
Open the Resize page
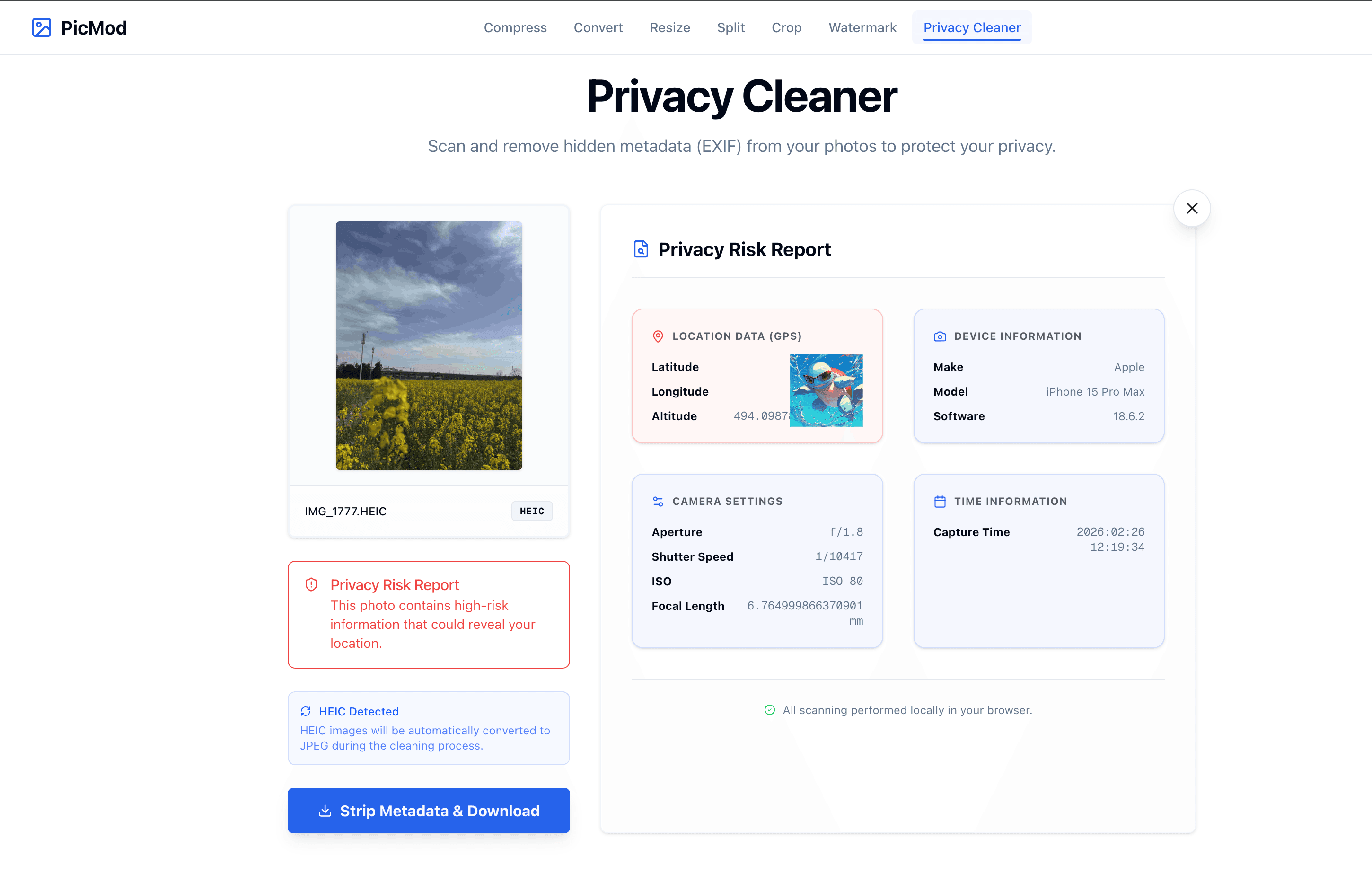click(669, 27)
